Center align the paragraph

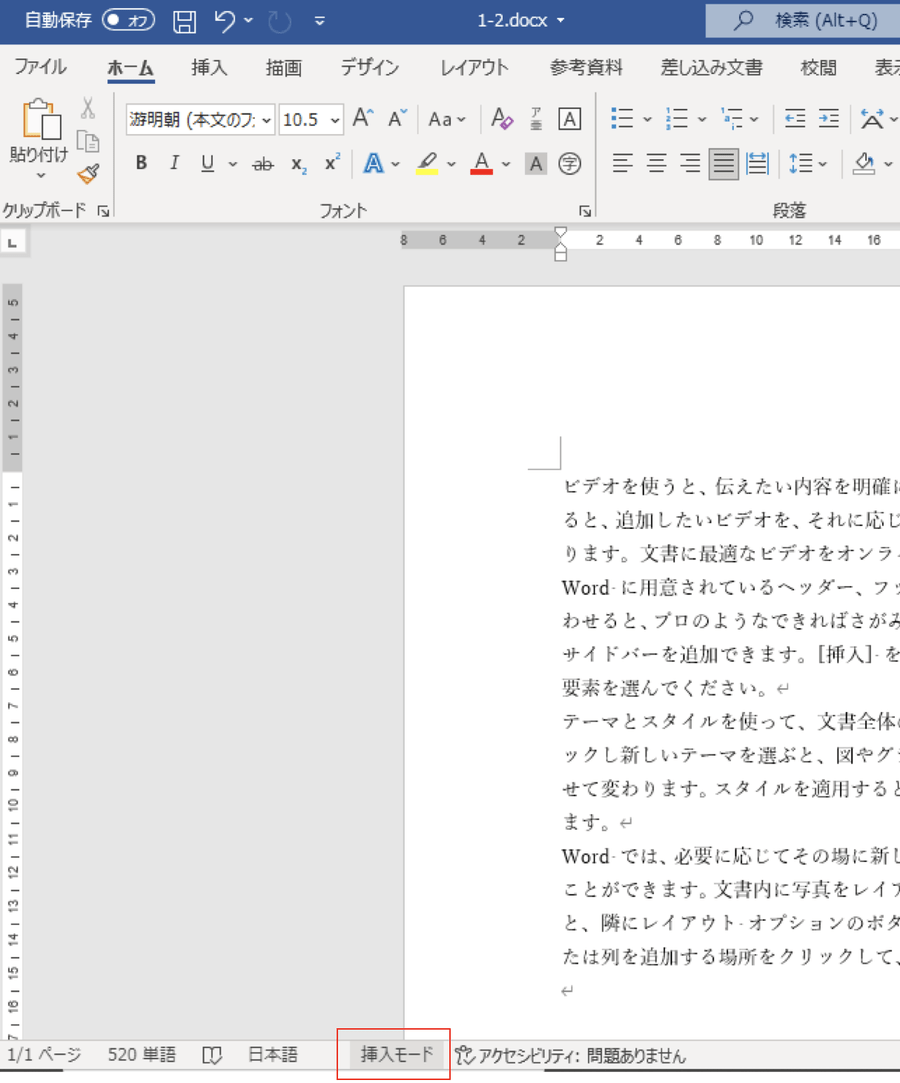click(x=656, y=163)
